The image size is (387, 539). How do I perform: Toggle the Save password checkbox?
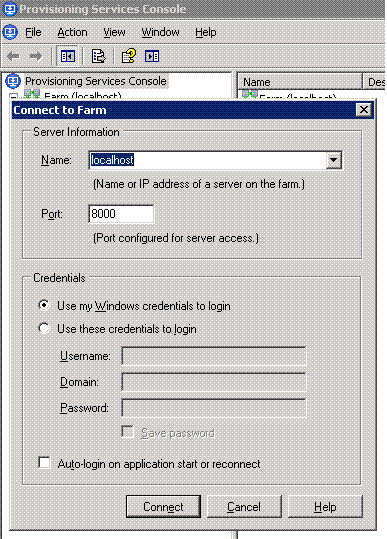[128, 432]
